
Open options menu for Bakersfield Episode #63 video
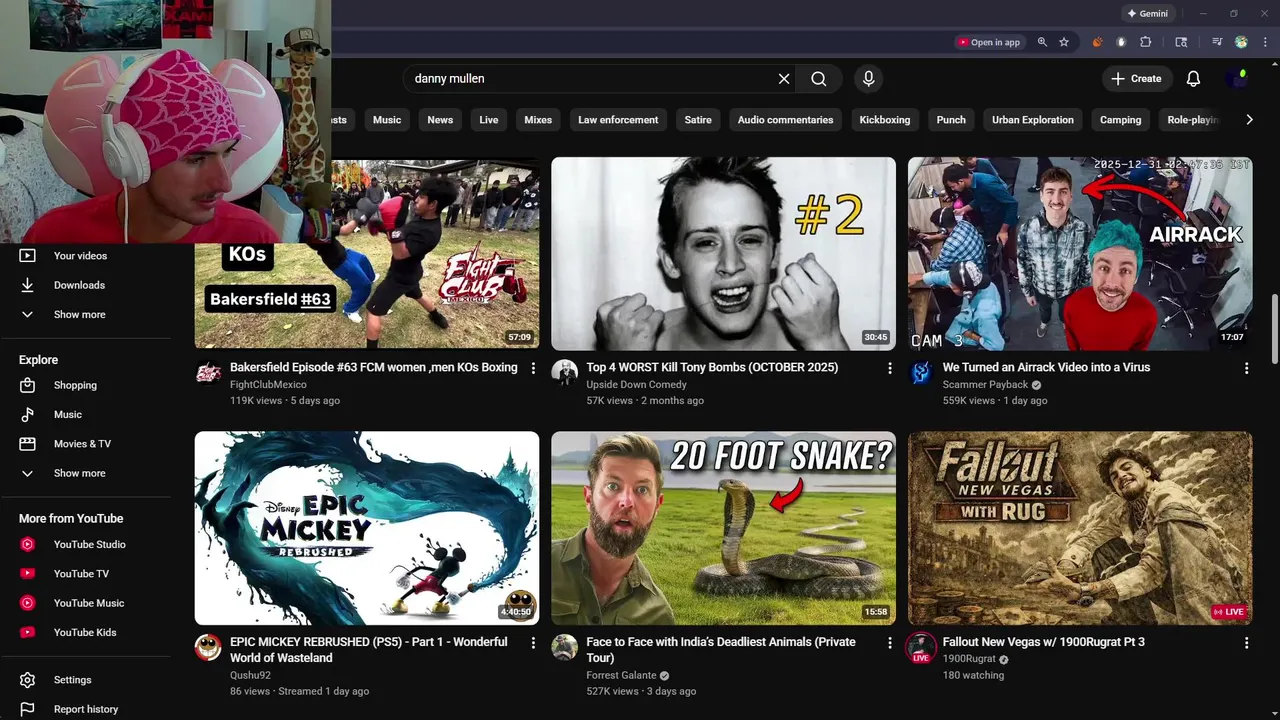tap(533, 369)
